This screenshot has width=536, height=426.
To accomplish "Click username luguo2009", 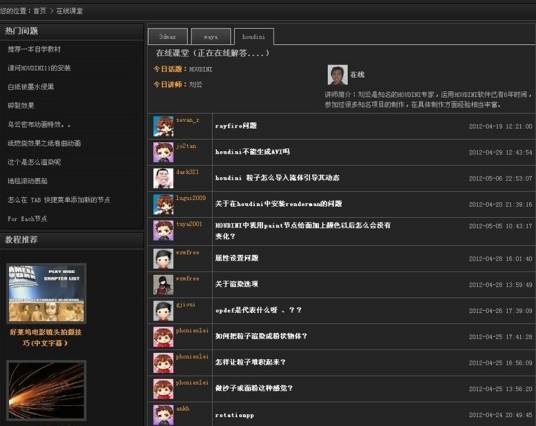I will click(x=191, y=198).
